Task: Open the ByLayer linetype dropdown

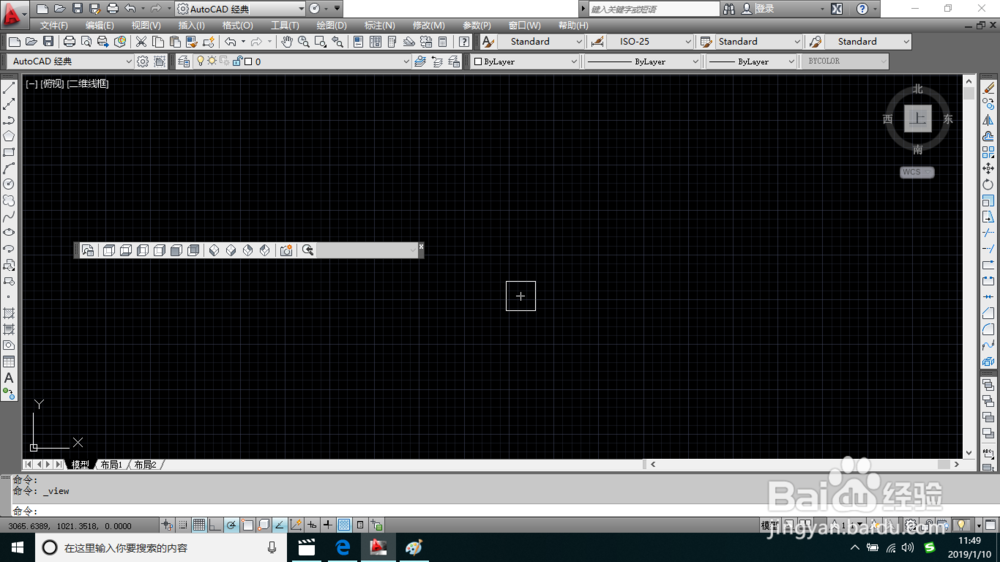Action: tap(695, 61)
